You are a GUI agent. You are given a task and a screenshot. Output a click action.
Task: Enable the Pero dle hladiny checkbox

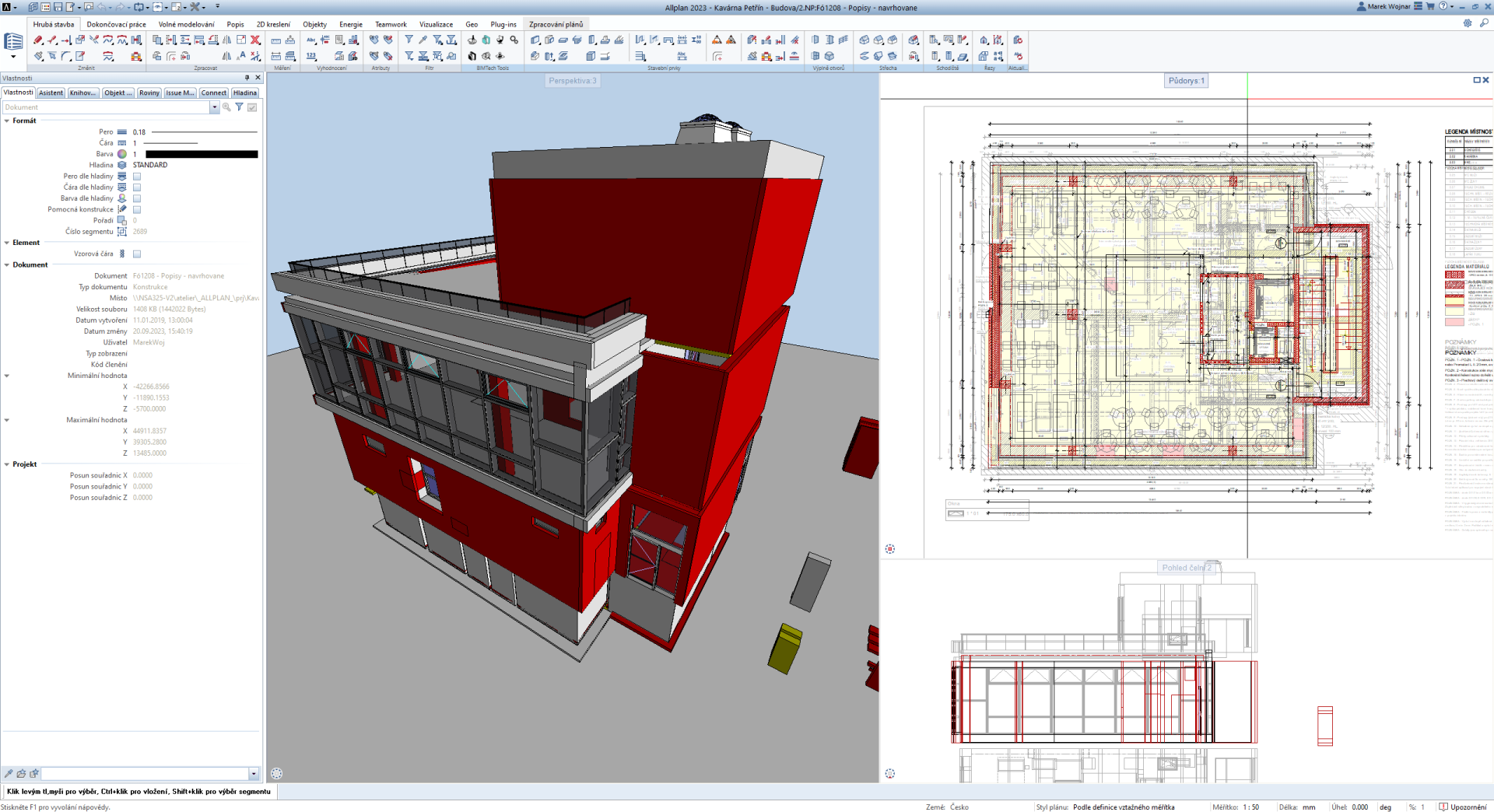pyautogui.click(x=137, y=177)
